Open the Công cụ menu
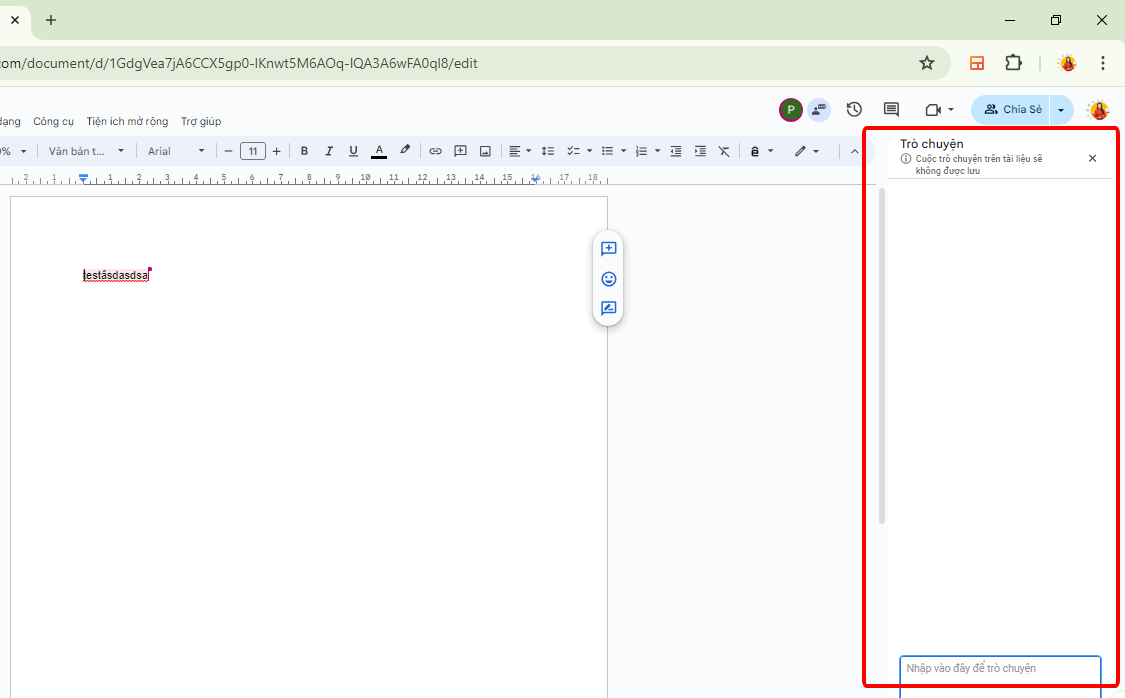Viewport: 1125px width, 698px height. coord(54,121)
